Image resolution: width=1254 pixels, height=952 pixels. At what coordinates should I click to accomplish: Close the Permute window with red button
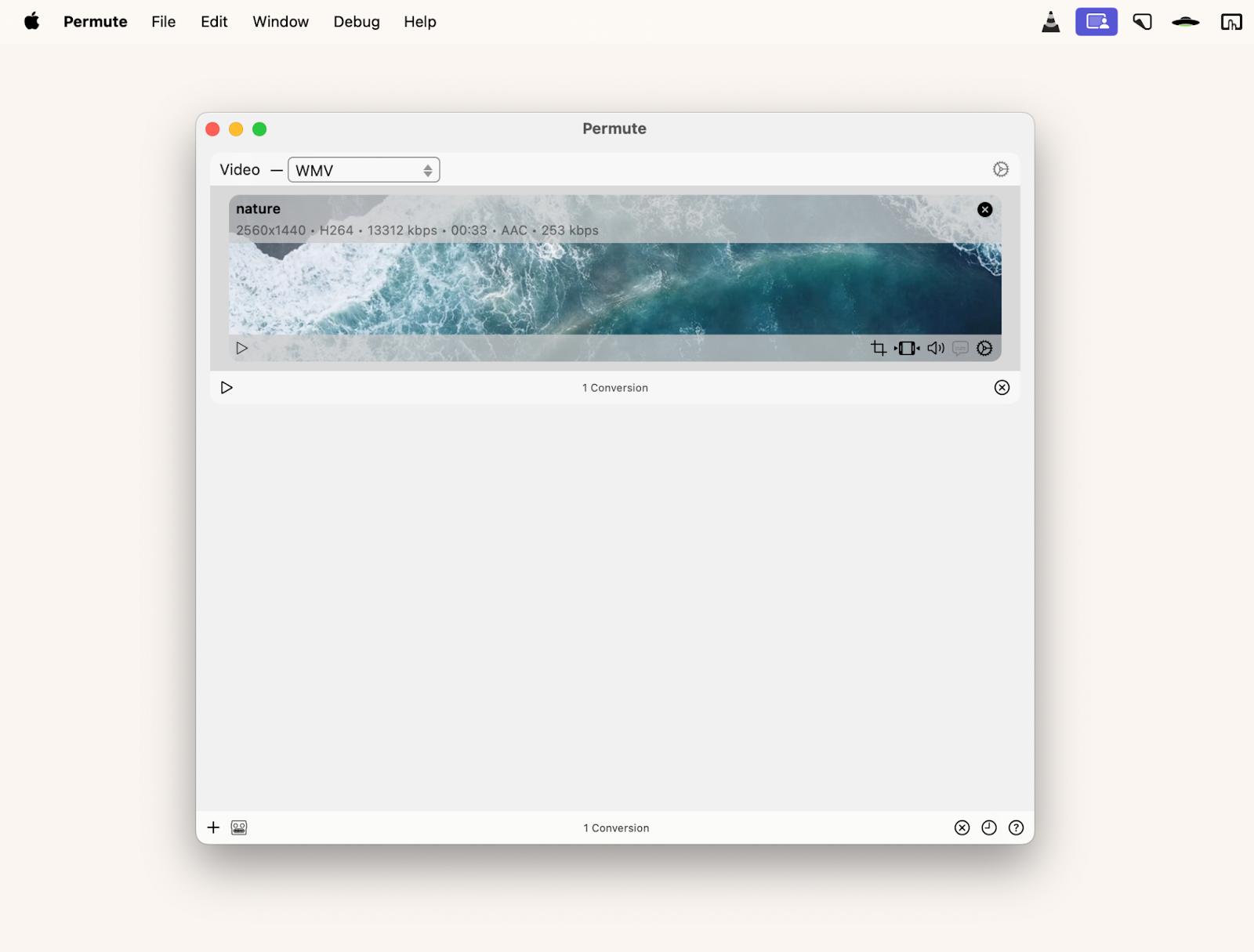[x=212, y=129]
